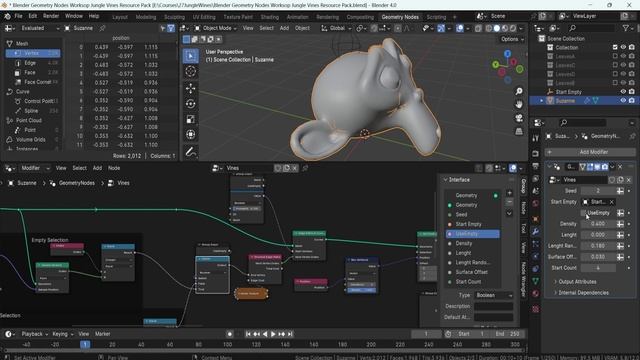Image resolution: width=640 pixels, height=360 pixels.
Task: Select the UseEmpty item in Interface list
Action: pos(472,234)
